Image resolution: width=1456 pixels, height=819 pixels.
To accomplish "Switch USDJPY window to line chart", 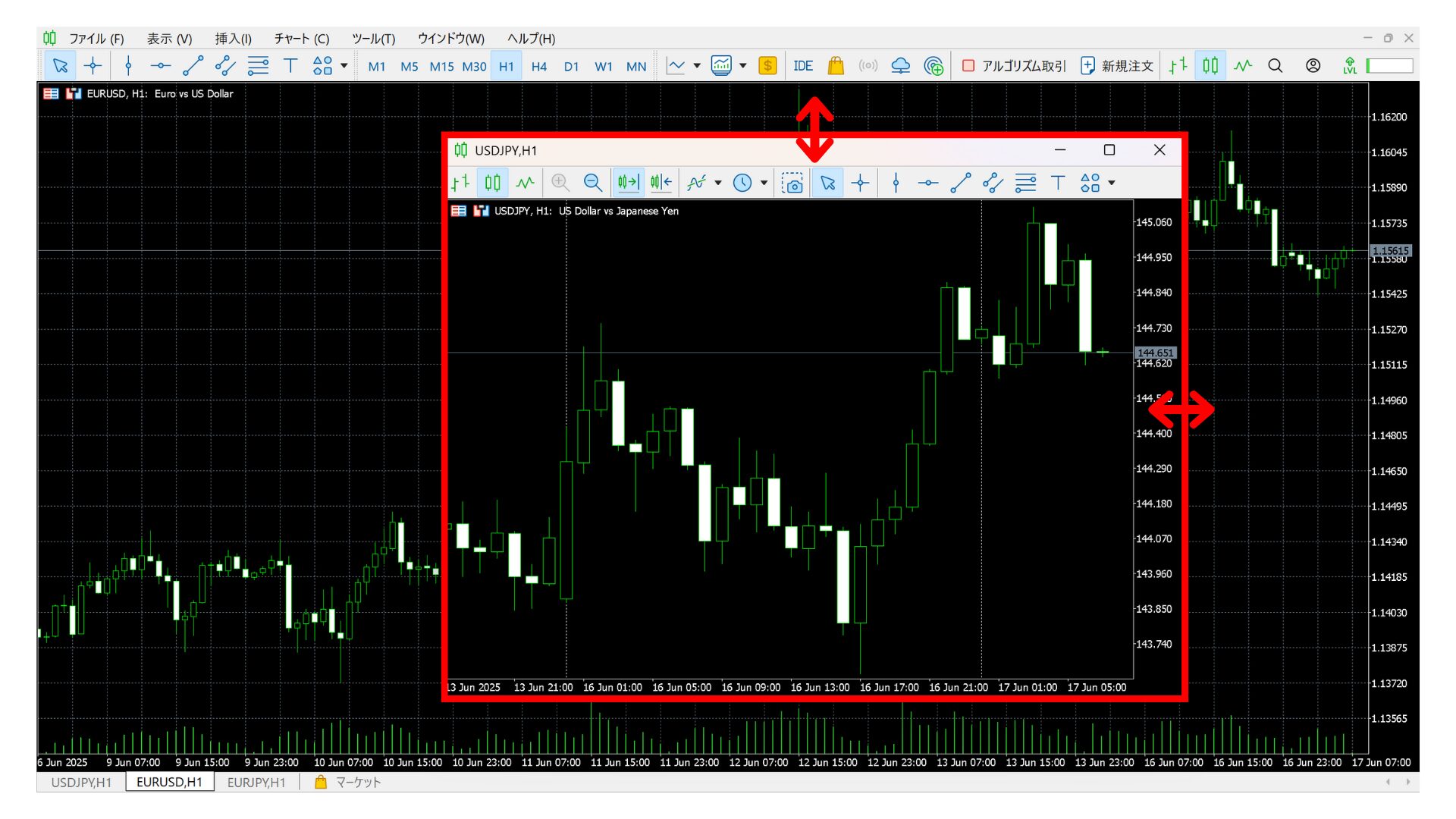I will coord(525,183).
